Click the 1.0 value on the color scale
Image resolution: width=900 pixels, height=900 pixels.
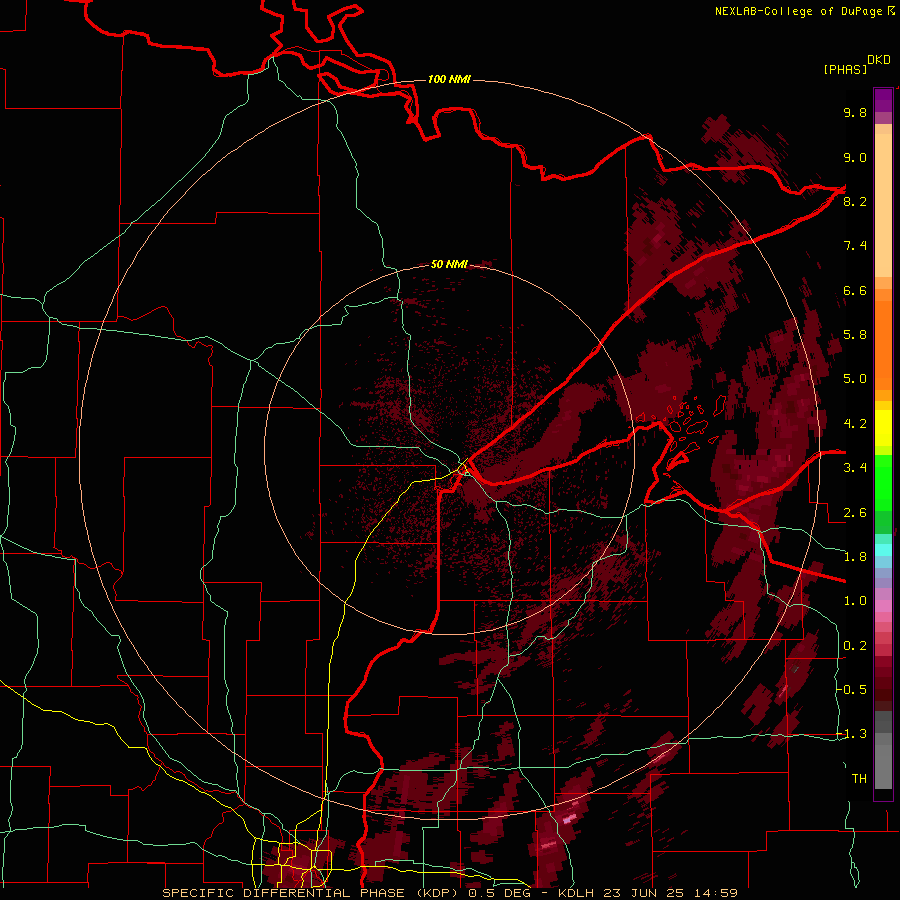[x=855, y=601]
